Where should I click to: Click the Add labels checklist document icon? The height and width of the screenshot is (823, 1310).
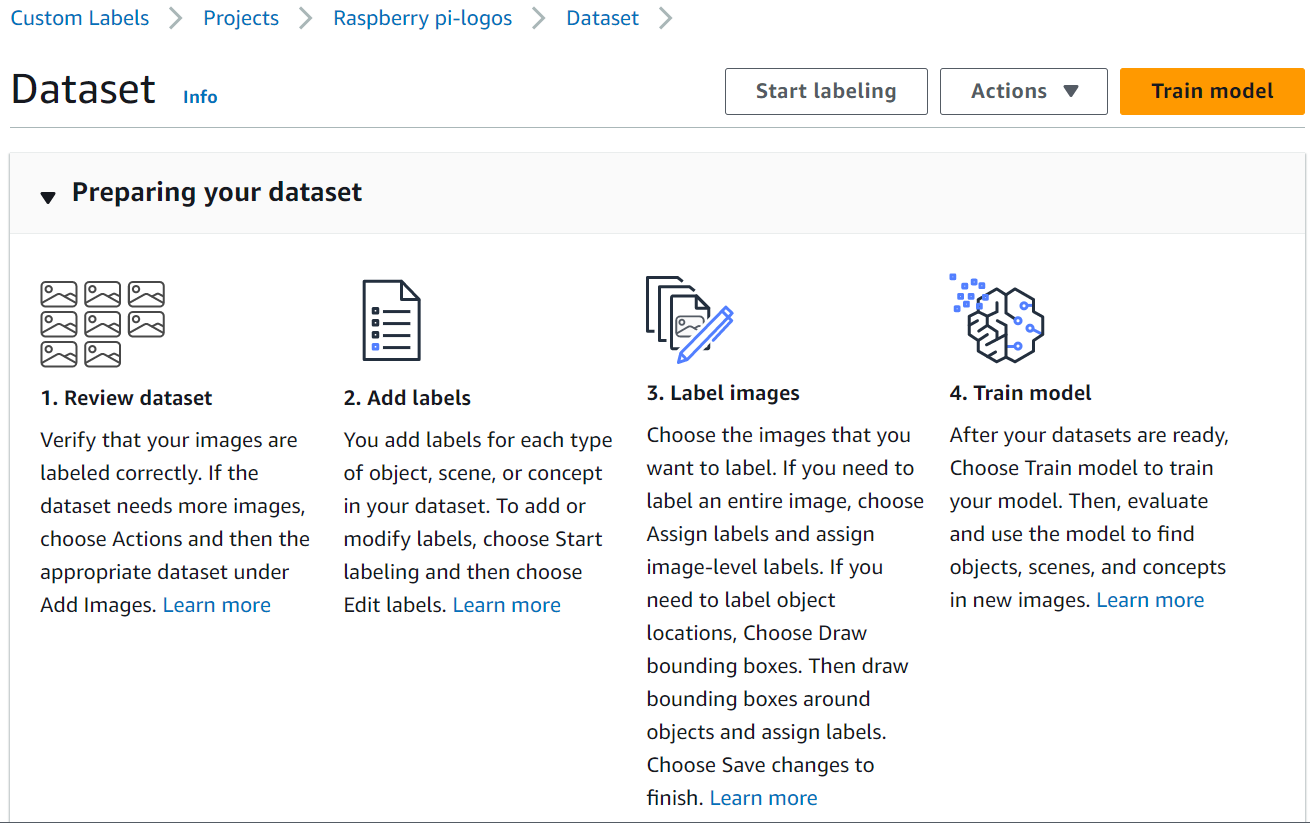click(391, 320)
